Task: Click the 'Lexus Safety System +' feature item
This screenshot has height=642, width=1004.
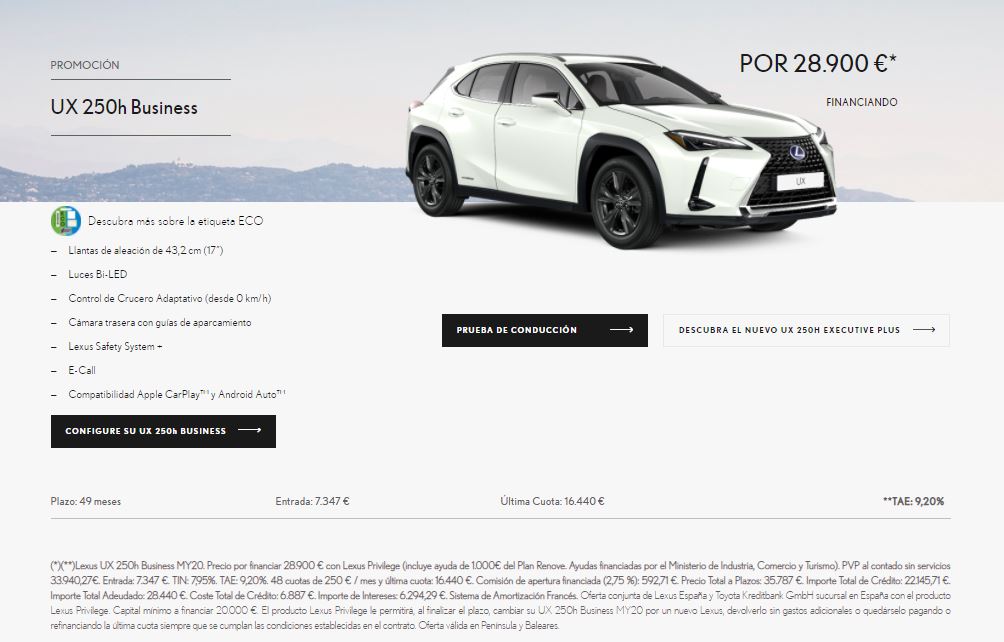Action: [x=115, y=347]
